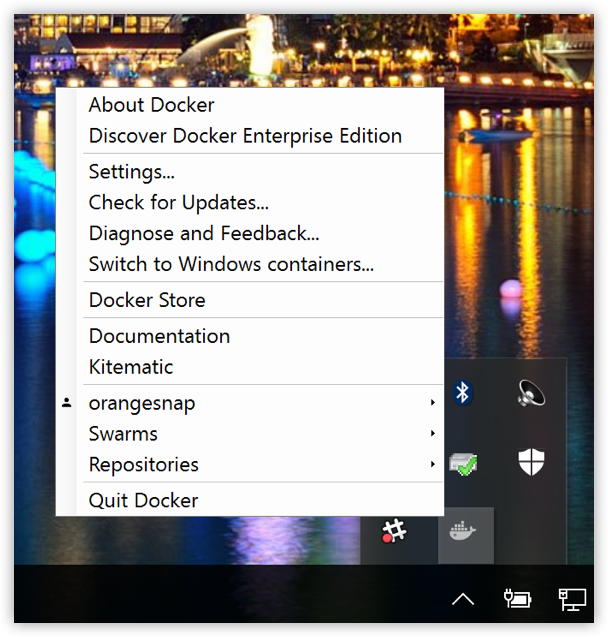Click the battery power icon in taskbar
608x637 pixels.
coord(517,599)
